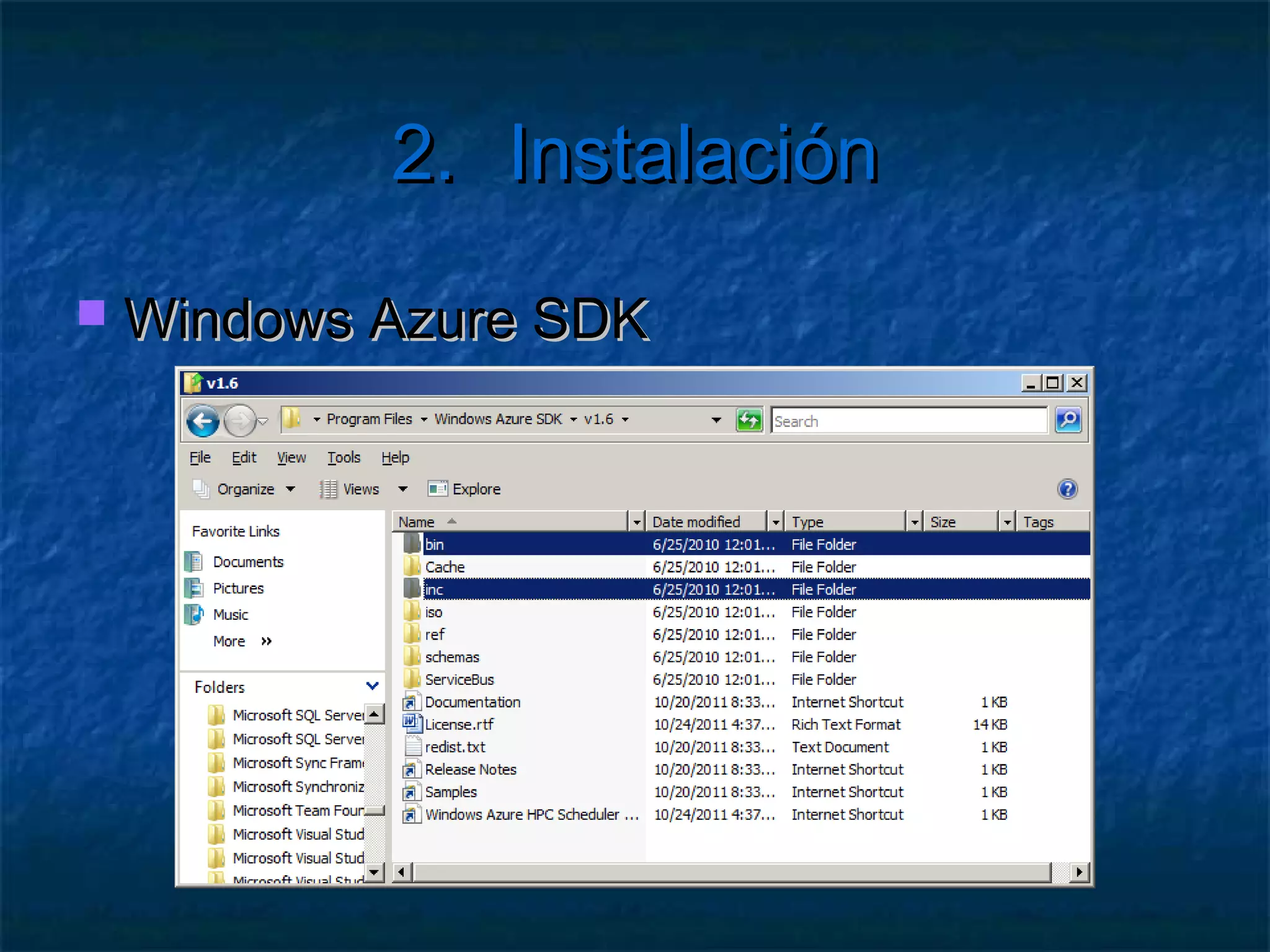1270x952 pixels.
Task: Expand arrow after Program Files breadcrumb
Action: point(424,420)
